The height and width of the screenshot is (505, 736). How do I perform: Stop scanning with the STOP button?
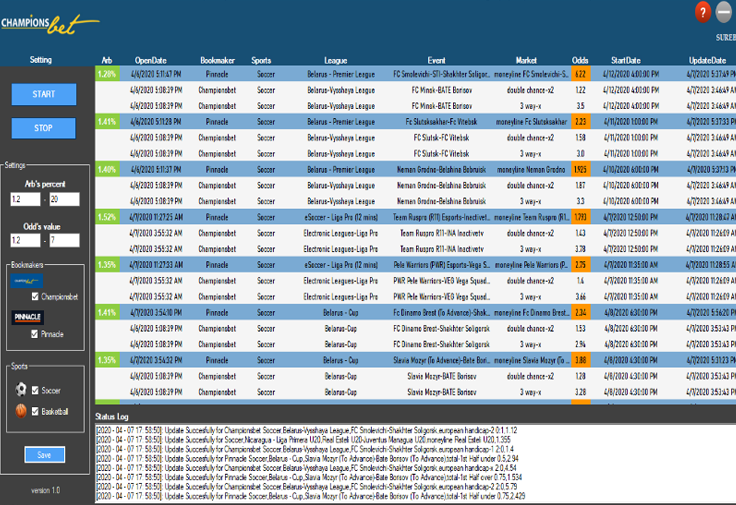[x=43, y=128]
